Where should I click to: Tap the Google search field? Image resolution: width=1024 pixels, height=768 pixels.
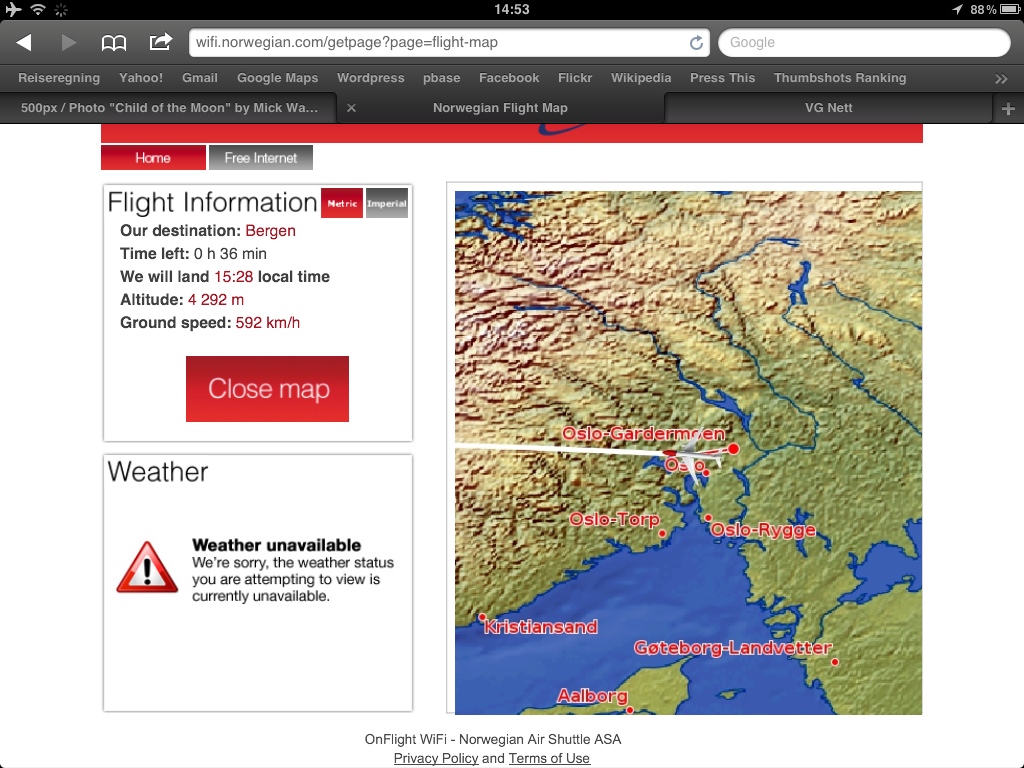point(864,43)
